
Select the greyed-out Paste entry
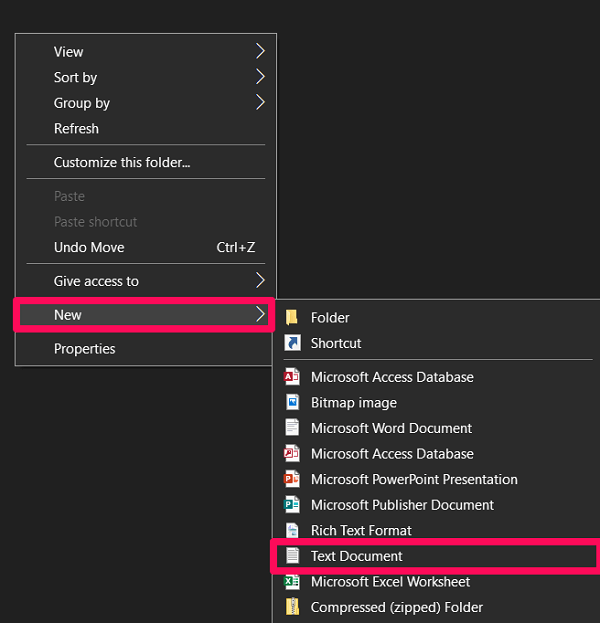pos(146,196)
